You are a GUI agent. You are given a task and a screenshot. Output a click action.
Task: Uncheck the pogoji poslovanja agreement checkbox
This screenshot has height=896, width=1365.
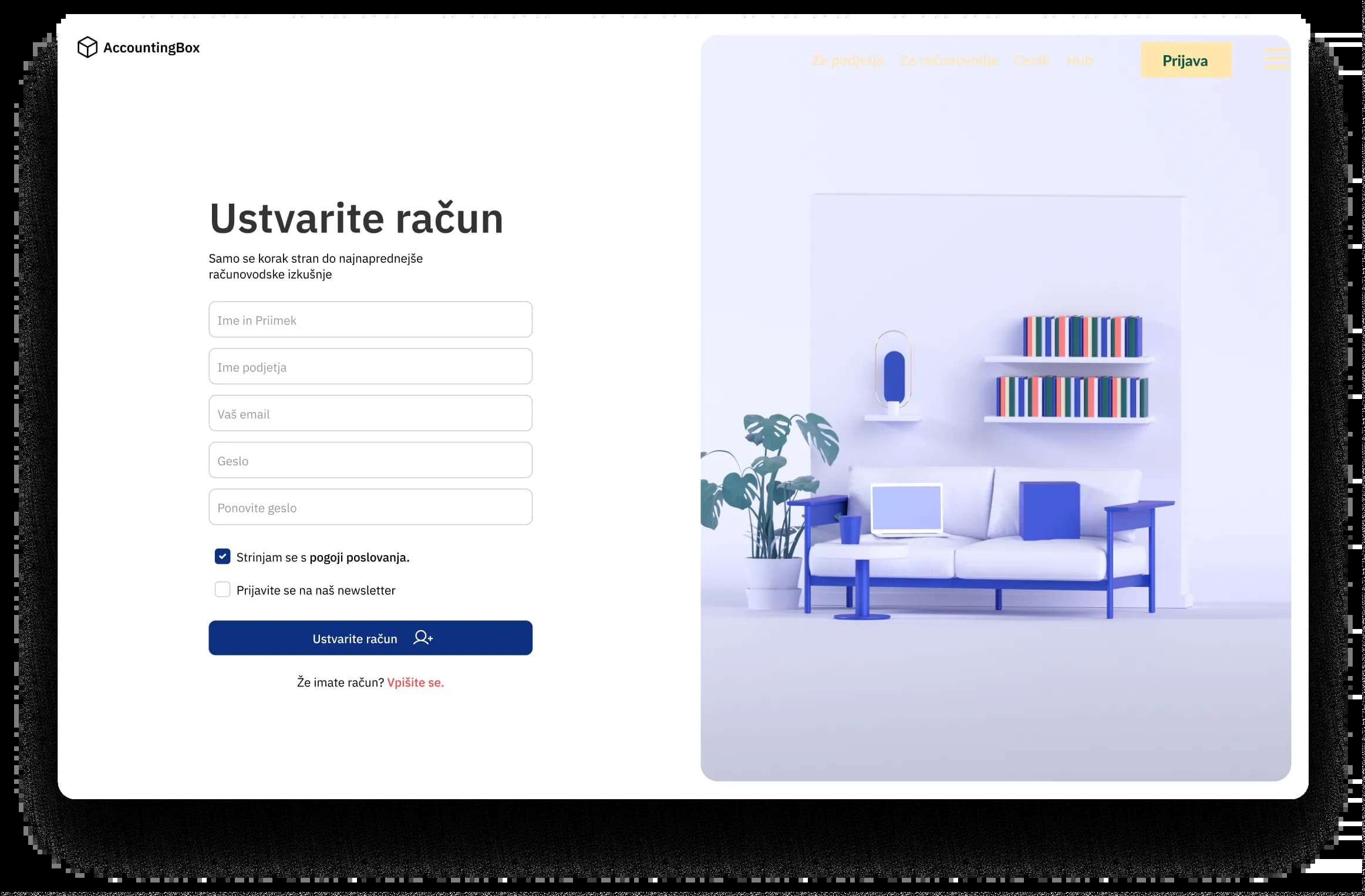pos(223,556)
